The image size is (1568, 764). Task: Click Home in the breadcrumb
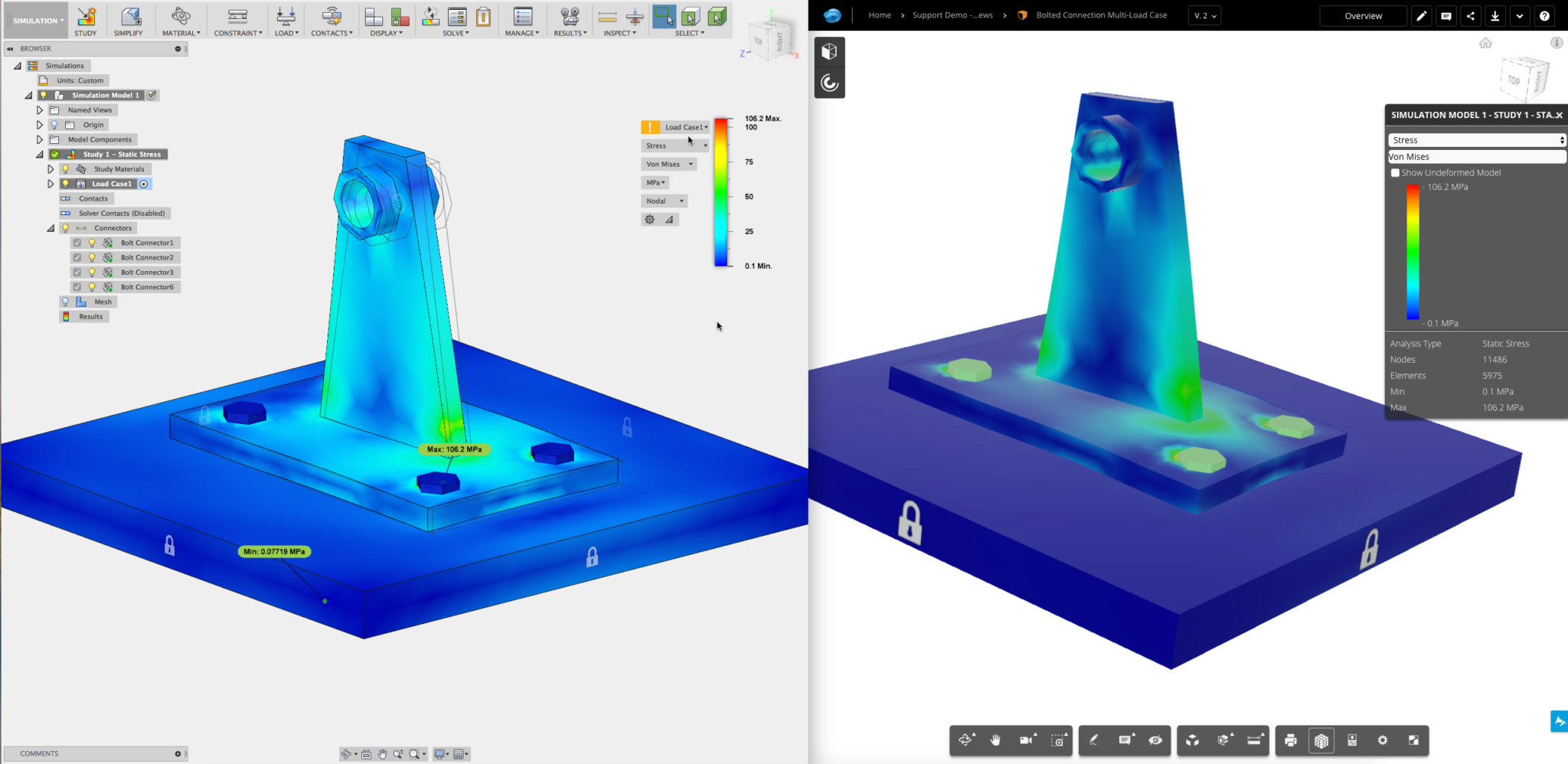(x=880, y=15)
